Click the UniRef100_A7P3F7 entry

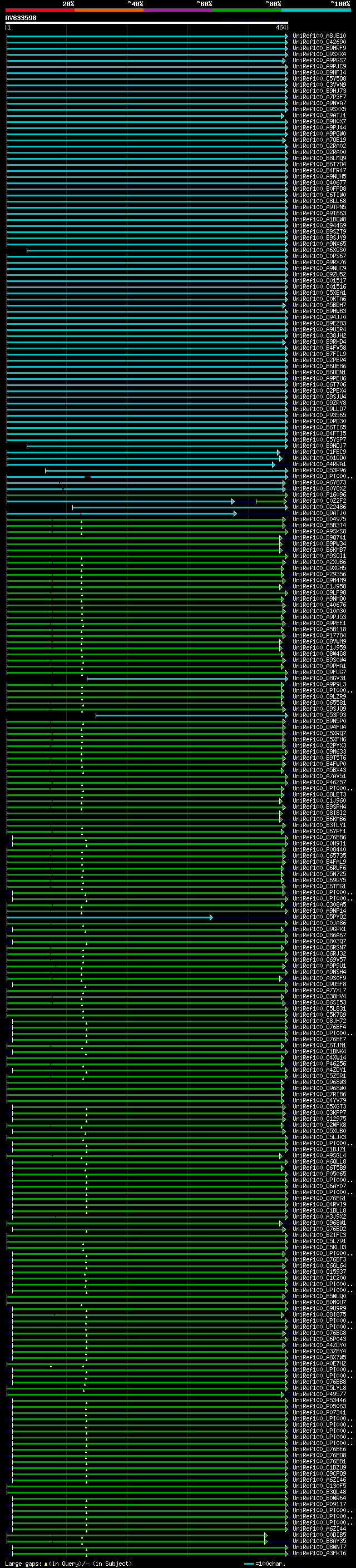tap(319, 97)
